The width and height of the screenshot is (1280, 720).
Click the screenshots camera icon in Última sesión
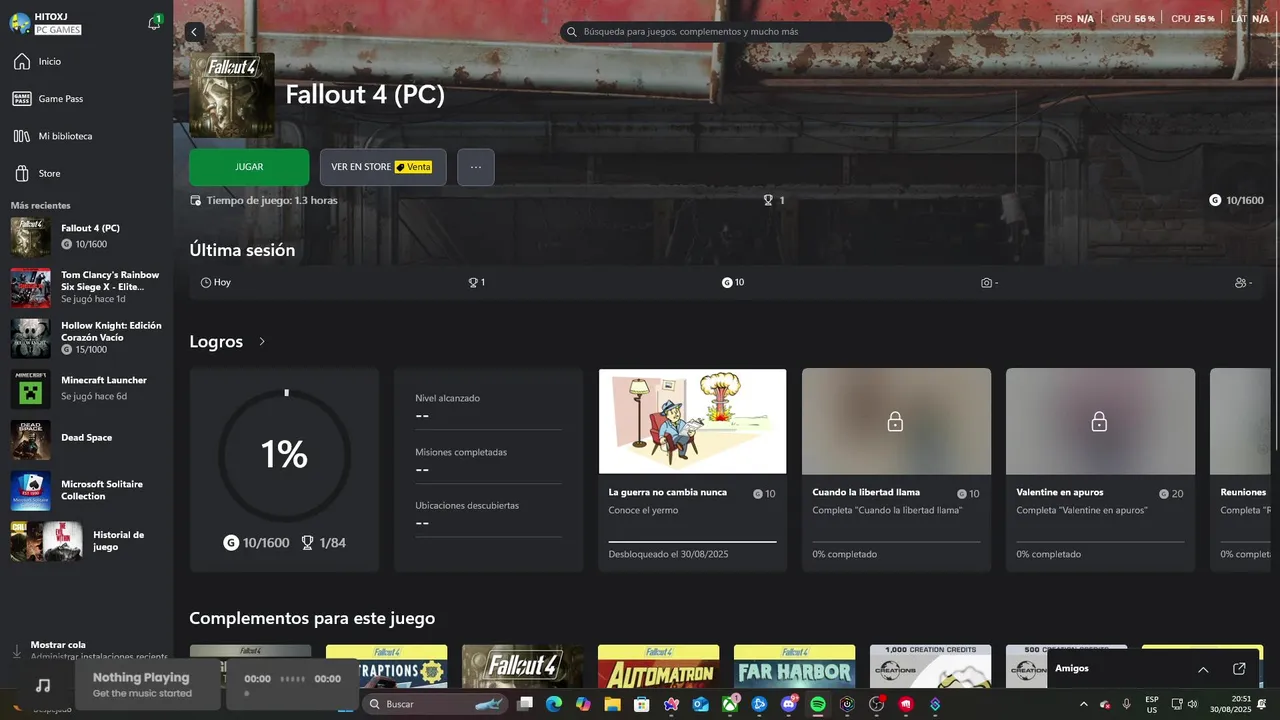tap(986, 283)
